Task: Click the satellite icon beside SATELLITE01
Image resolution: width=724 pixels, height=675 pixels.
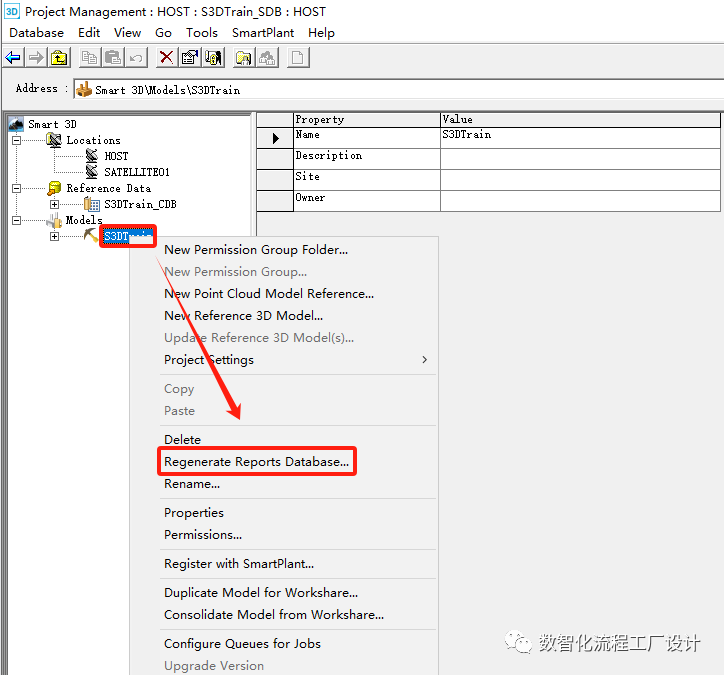Action: [x=92, y=171]
